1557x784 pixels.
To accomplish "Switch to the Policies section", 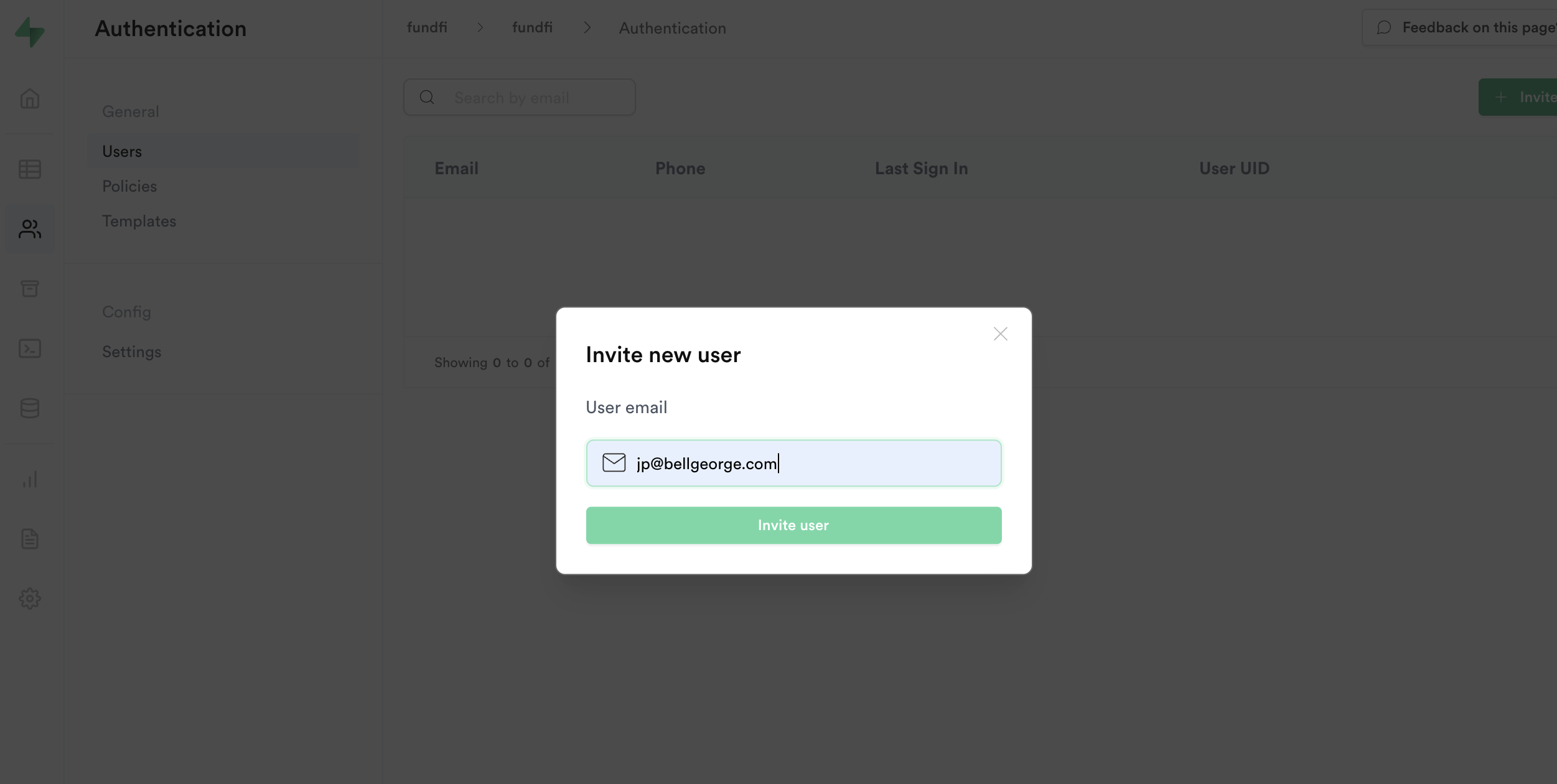I will (x=129, y=185).
